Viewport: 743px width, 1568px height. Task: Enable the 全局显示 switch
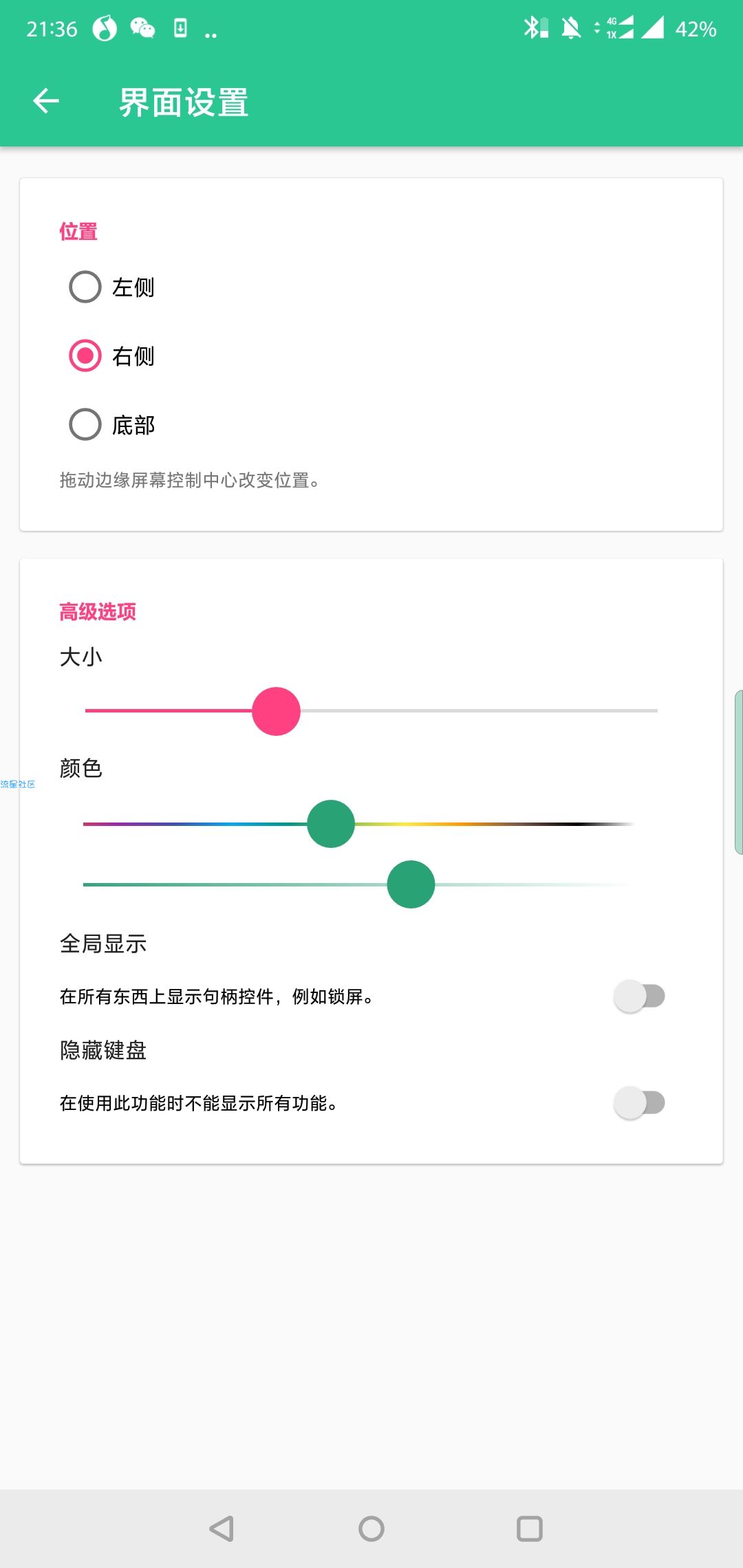(639, 996)
